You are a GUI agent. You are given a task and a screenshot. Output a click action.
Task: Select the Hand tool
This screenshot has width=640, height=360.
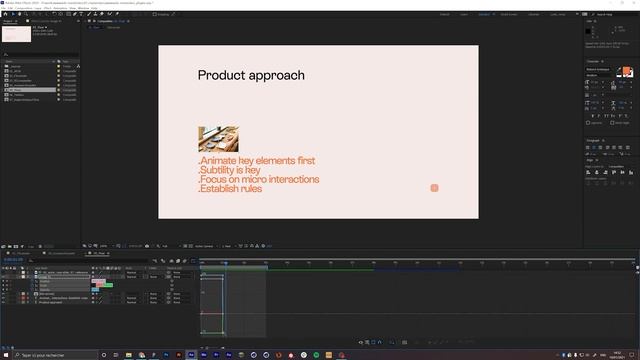pyautogui.click(x=20, y=14)
